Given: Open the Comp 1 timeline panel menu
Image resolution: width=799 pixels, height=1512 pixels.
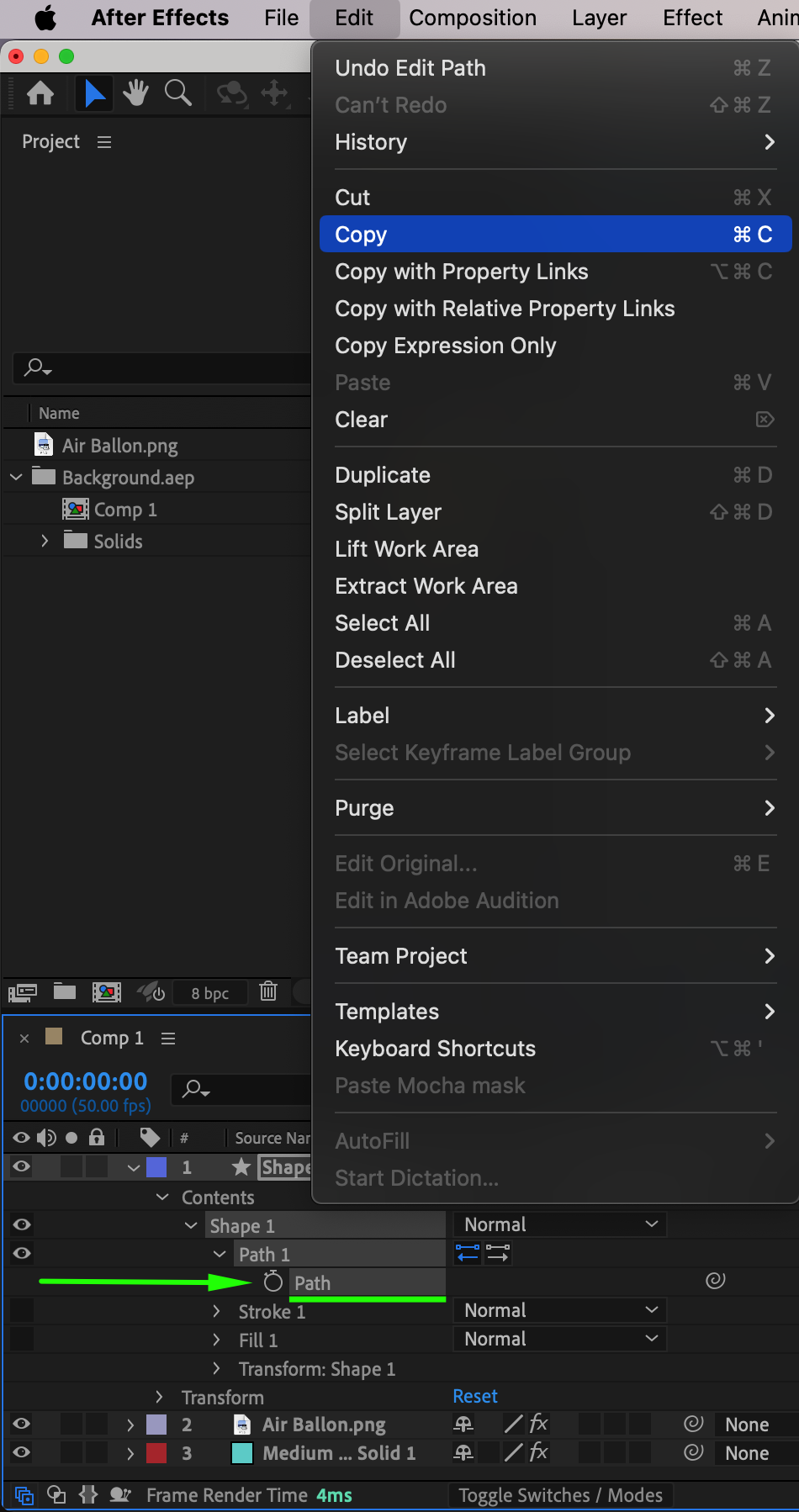Looking at the screenshot, I should click(x=168, y=1039).
